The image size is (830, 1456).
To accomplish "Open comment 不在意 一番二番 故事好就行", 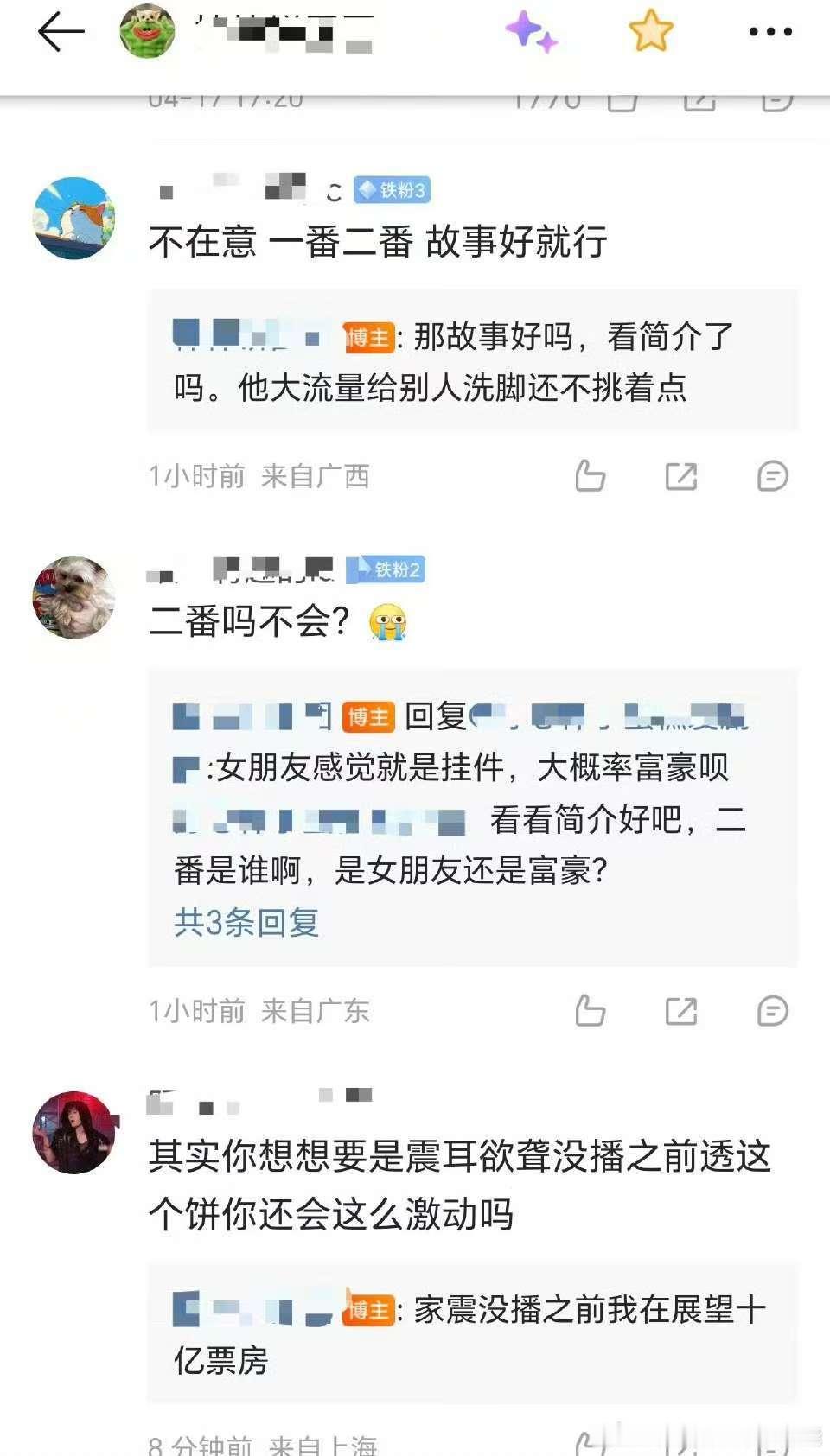I will 378,241.
